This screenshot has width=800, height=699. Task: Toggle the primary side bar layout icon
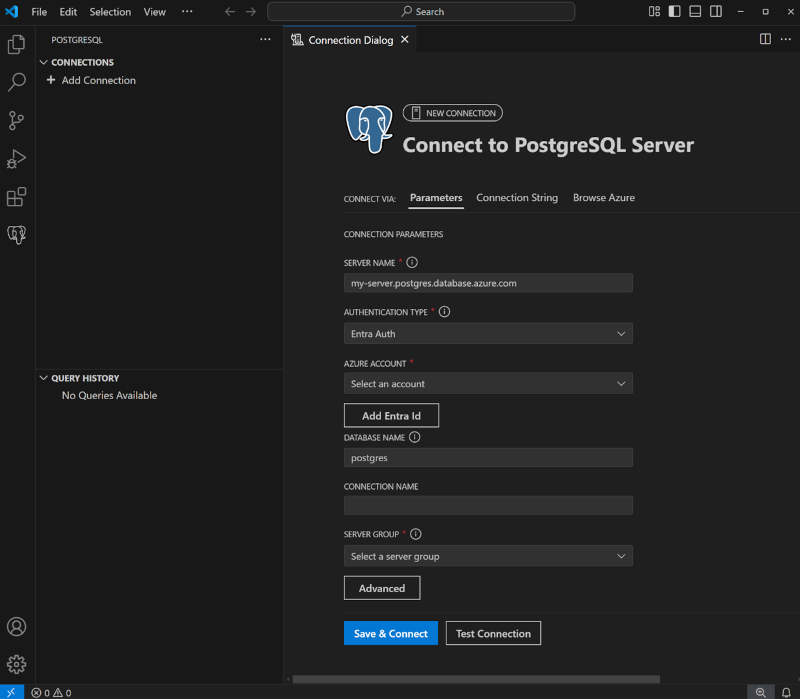tap(675, 12)
